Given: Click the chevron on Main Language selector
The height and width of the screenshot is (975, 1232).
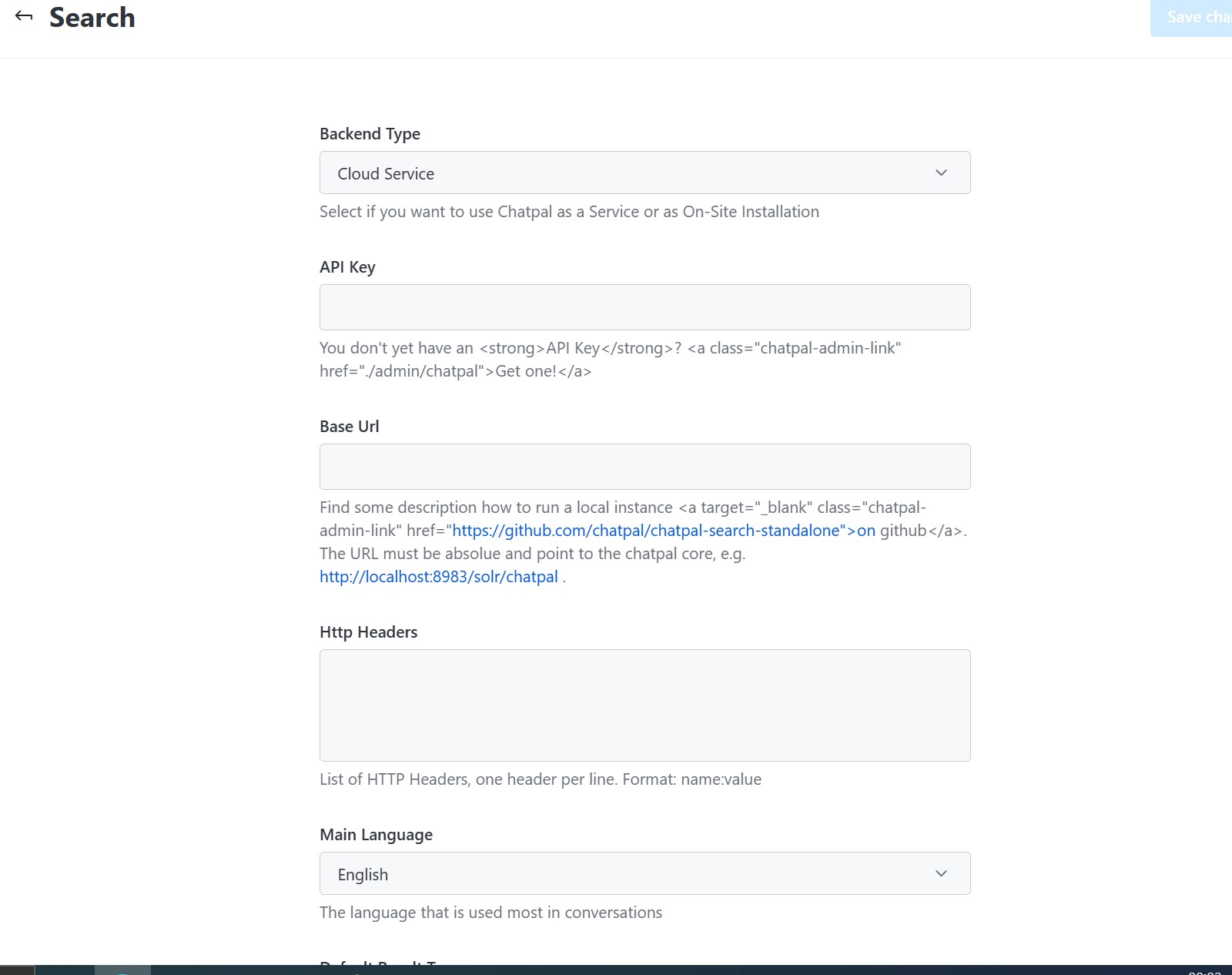Looking at the screenshot, I should (x=941, y=873).
